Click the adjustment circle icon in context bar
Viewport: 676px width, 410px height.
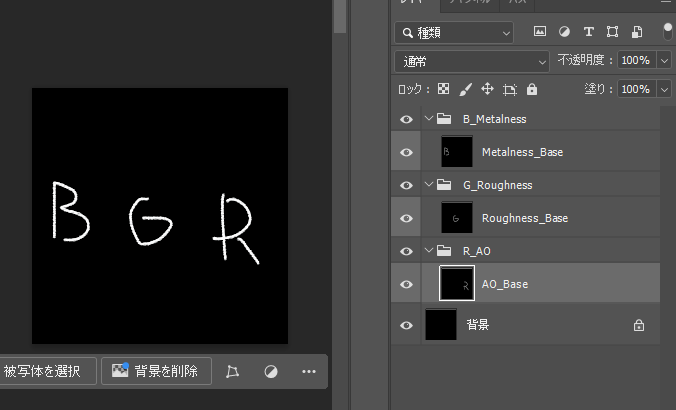click(271, 371)
